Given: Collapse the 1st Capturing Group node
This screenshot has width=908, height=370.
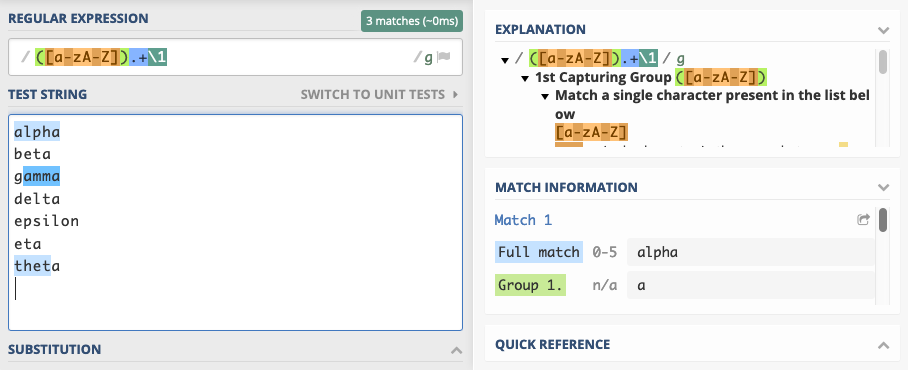Looking at the screenshot, I should pos(525,78).
